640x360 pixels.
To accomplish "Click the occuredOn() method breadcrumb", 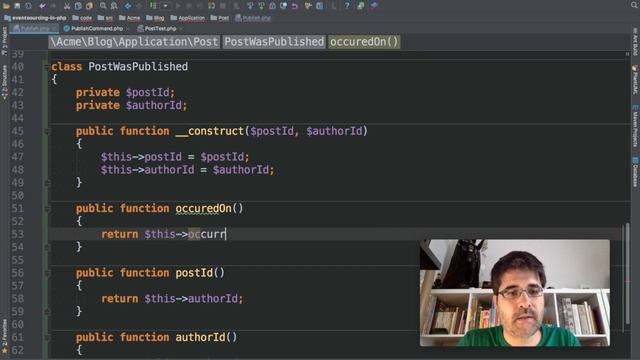I will pos(364,42).
